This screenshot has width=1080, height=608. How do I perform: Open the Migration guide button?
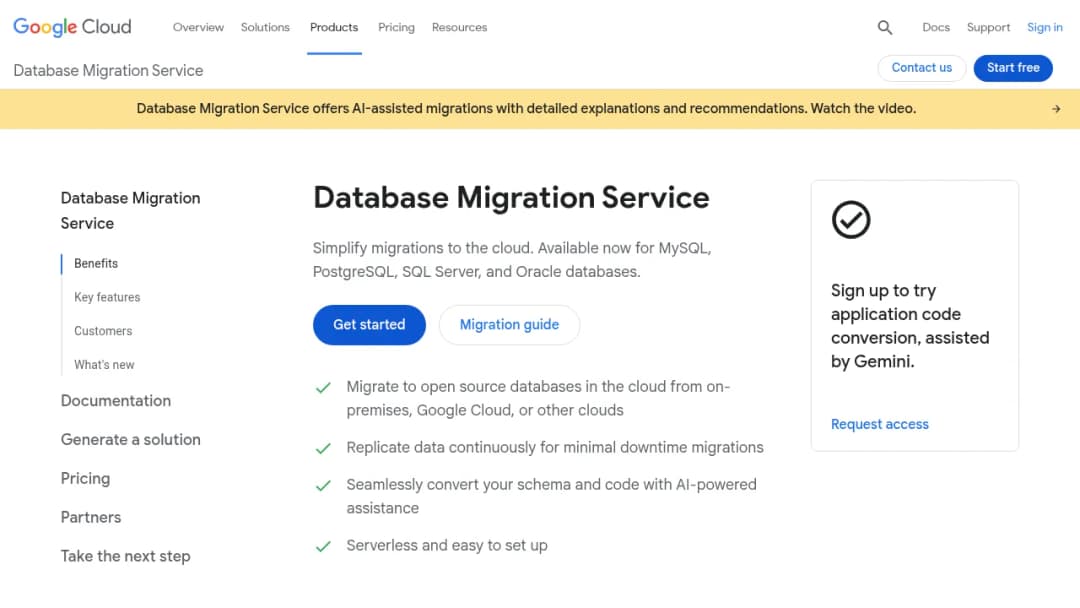click(509, 324)
